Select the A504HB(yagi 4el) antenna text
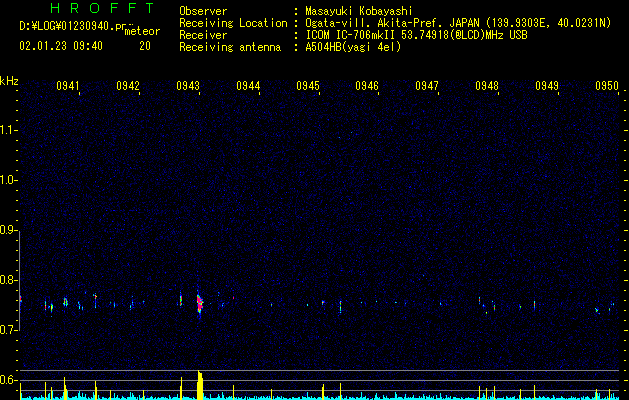The image size is (629, 400). point(353,47)
